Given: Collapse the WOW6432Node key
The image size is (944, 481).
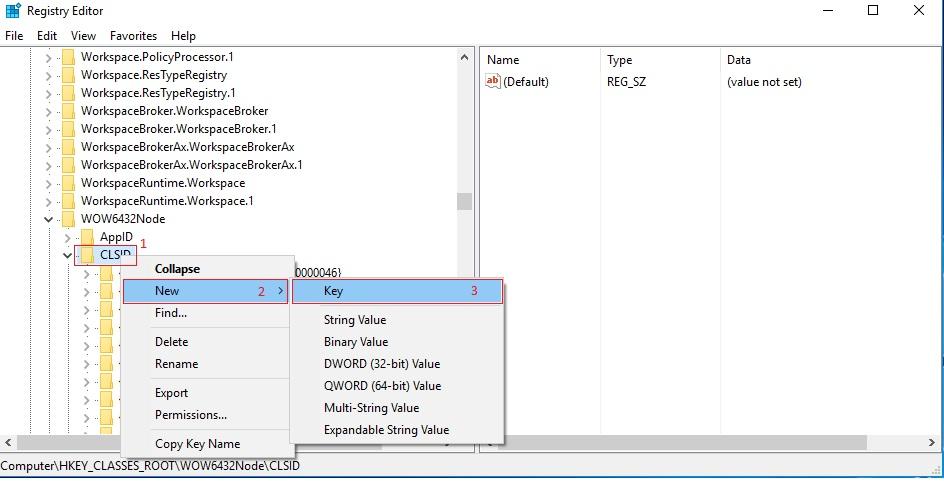Looking at the screenshot, I should pos(48,219).
